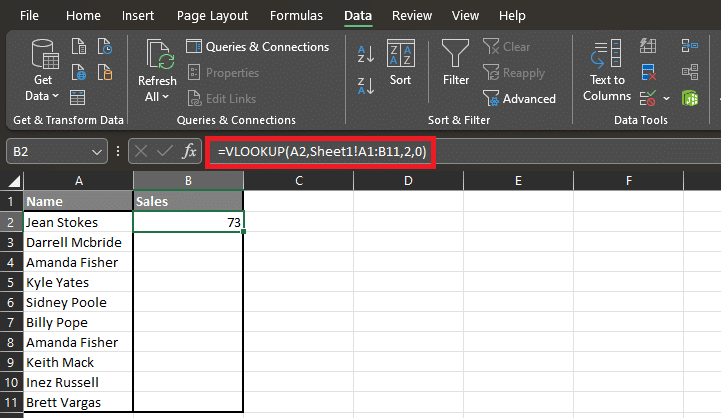Open the Advanced filter options
Viewport: 721px width, 418px height.
point(520,98)
